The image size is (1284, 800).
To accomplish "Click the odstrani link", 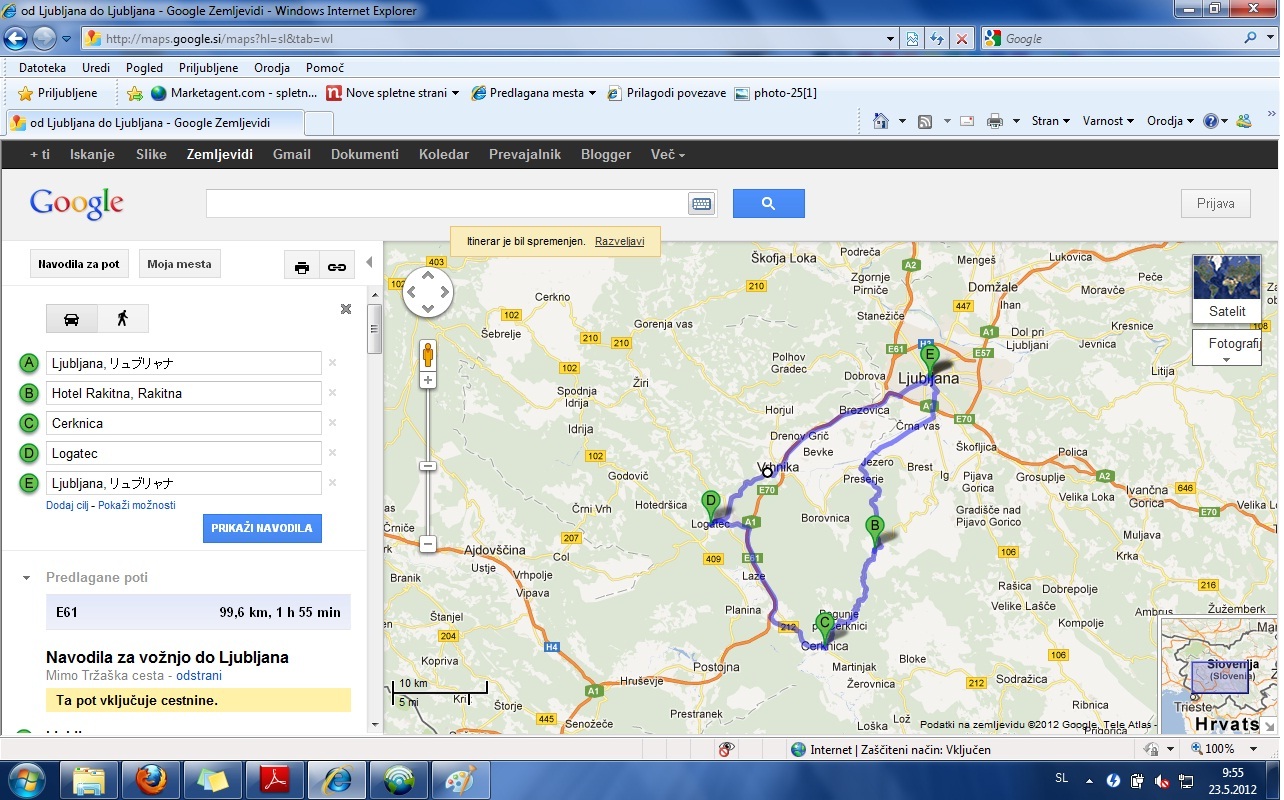I will point(199,675).
